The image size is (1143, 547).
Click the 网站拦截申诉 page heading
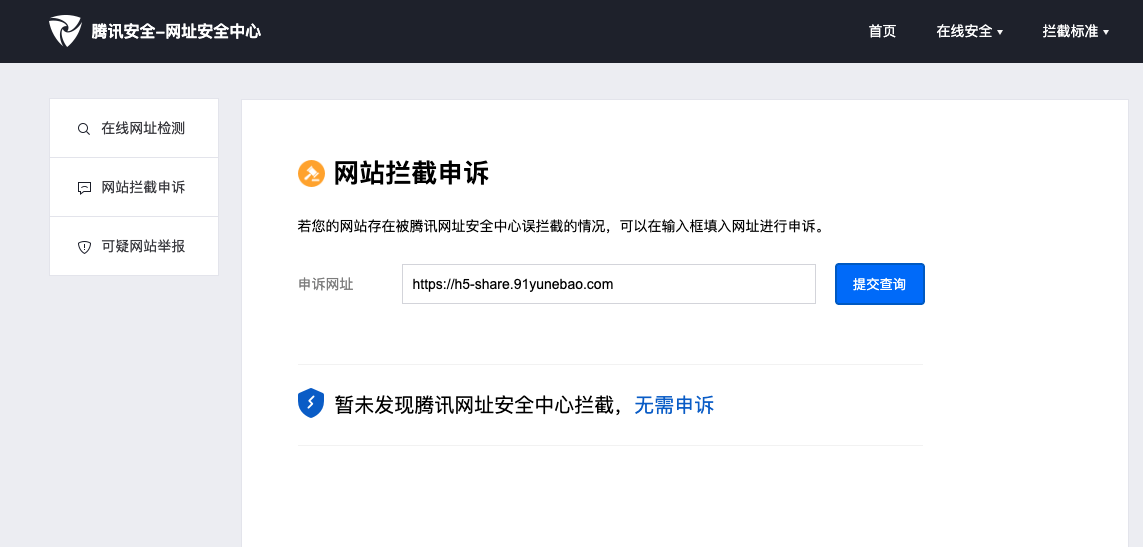point(411,174)
